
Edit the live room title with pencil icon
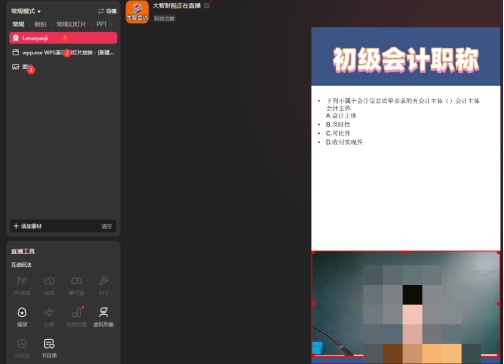pos(207,6)
